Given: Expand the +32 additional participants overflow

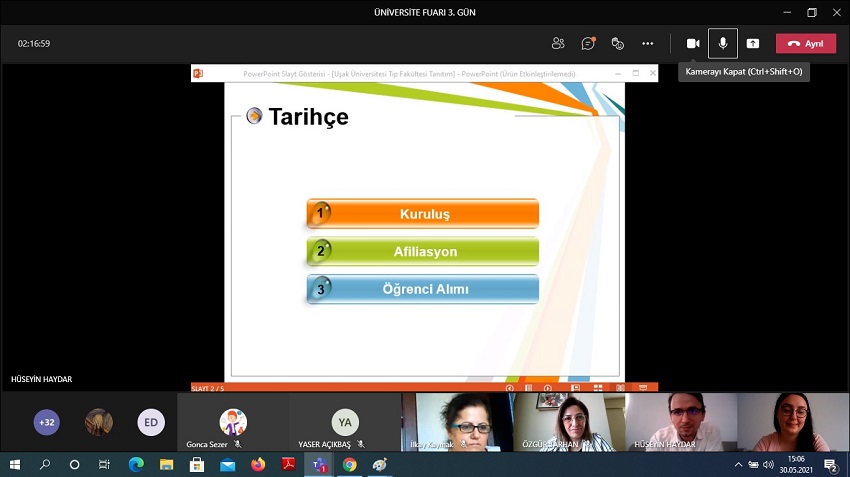Looking at the screenshot, I should coord(46,422).
